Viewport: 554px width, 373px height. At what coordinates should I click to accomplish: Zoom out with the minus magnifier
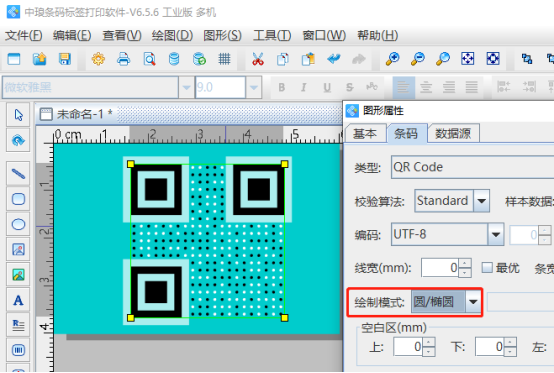tap(418, 59)
